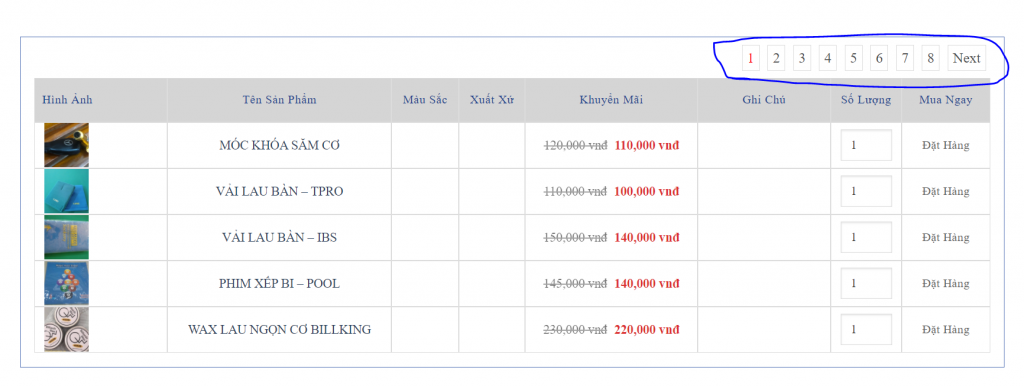Screen dimensions: 1024x387
Task: Focus quantity field for VẢI LAU BÀN – IBS
Action: [866, 238]
